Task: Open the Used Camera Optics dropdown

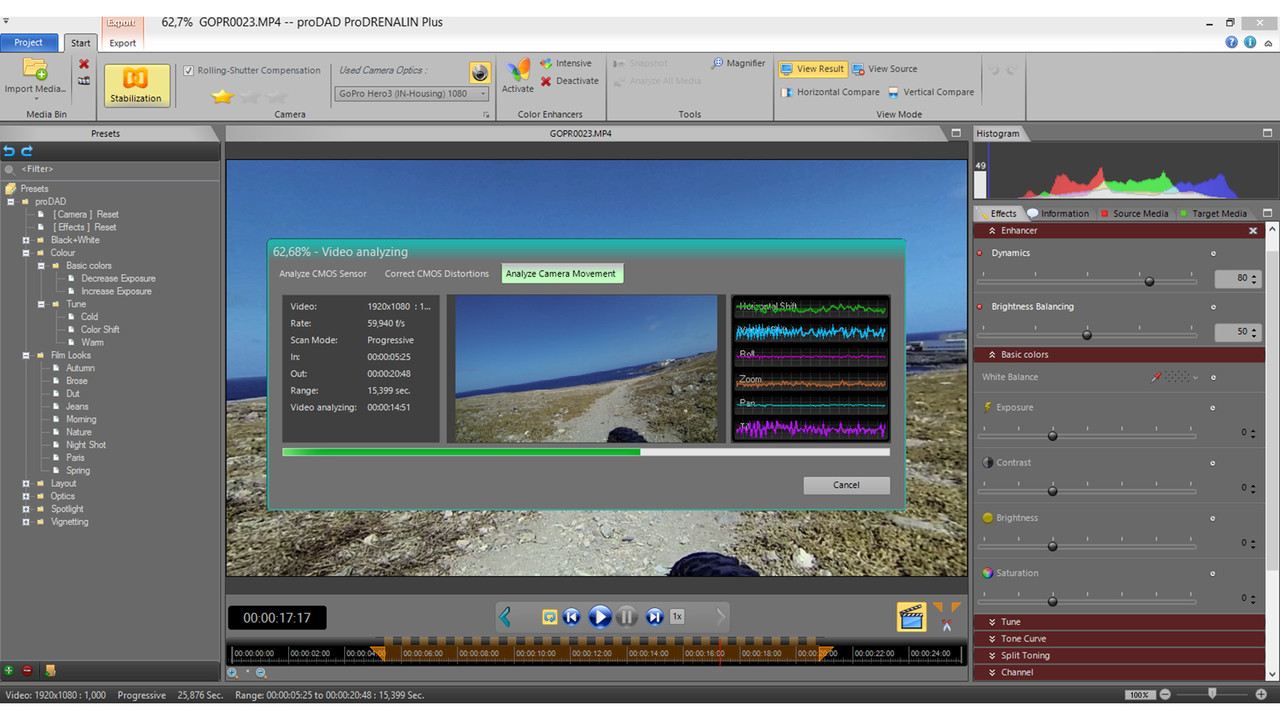Action: 411,94
